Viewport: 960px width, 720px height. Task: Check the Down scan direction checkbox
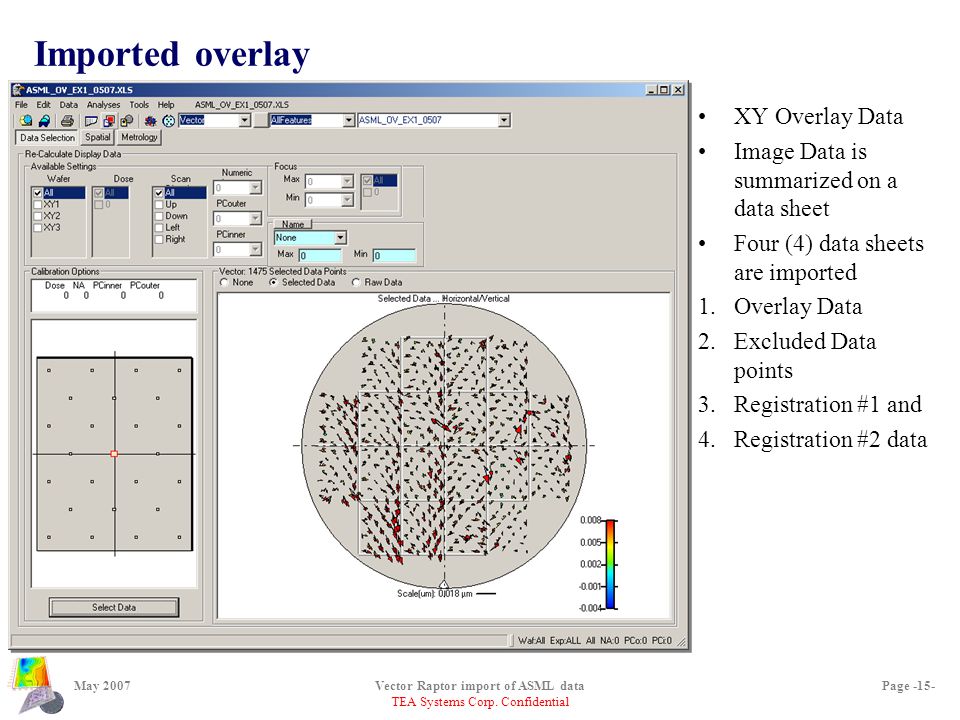pyautogui.click(x=159, y=216)
